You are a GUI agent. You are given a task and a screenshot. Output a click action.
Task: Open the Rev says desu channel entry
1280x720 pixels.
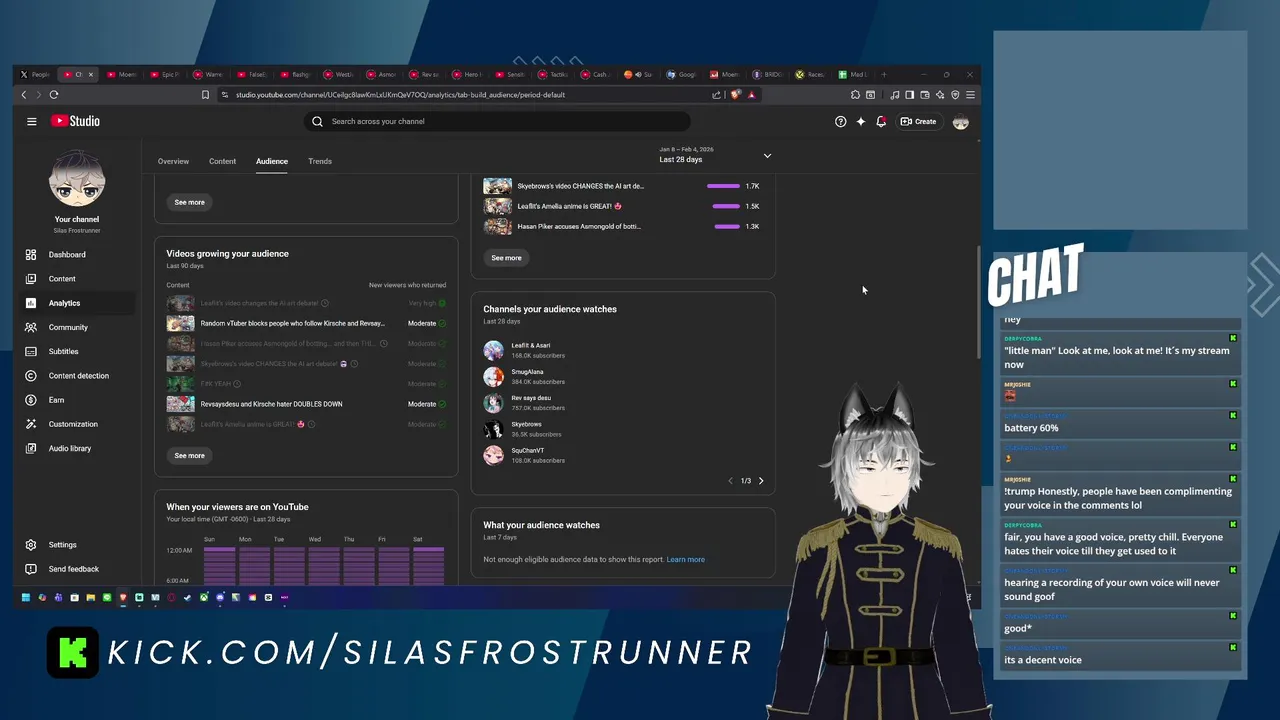(525, 402)
